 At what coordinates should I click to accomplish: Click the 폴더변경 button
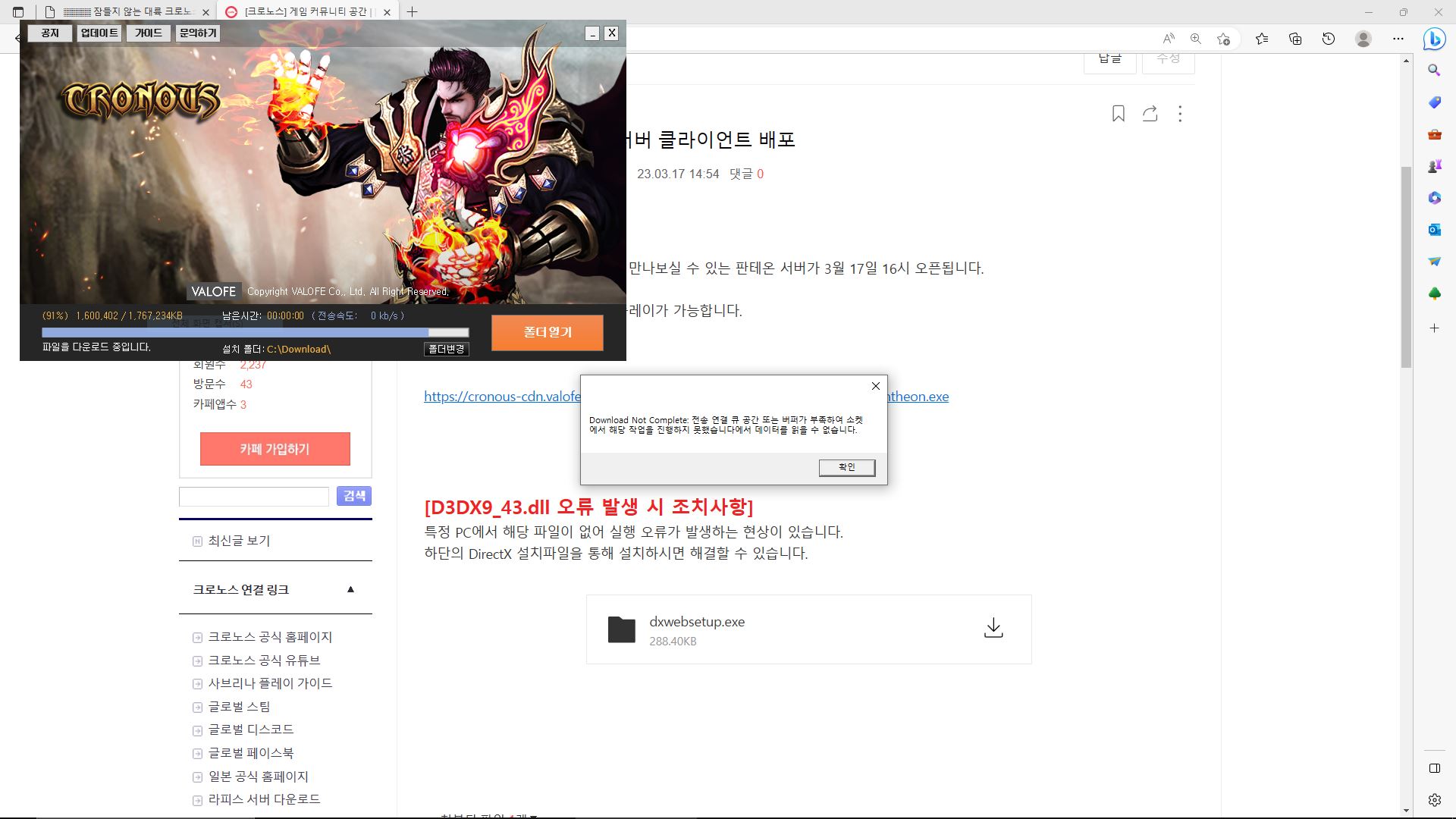pos(447,349)
